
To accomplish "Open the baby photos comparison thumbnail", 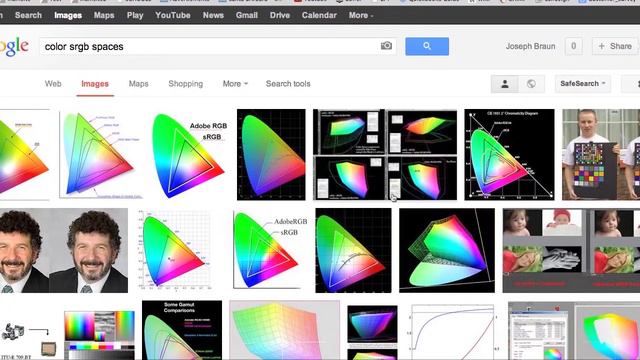I will pos(571,250).
